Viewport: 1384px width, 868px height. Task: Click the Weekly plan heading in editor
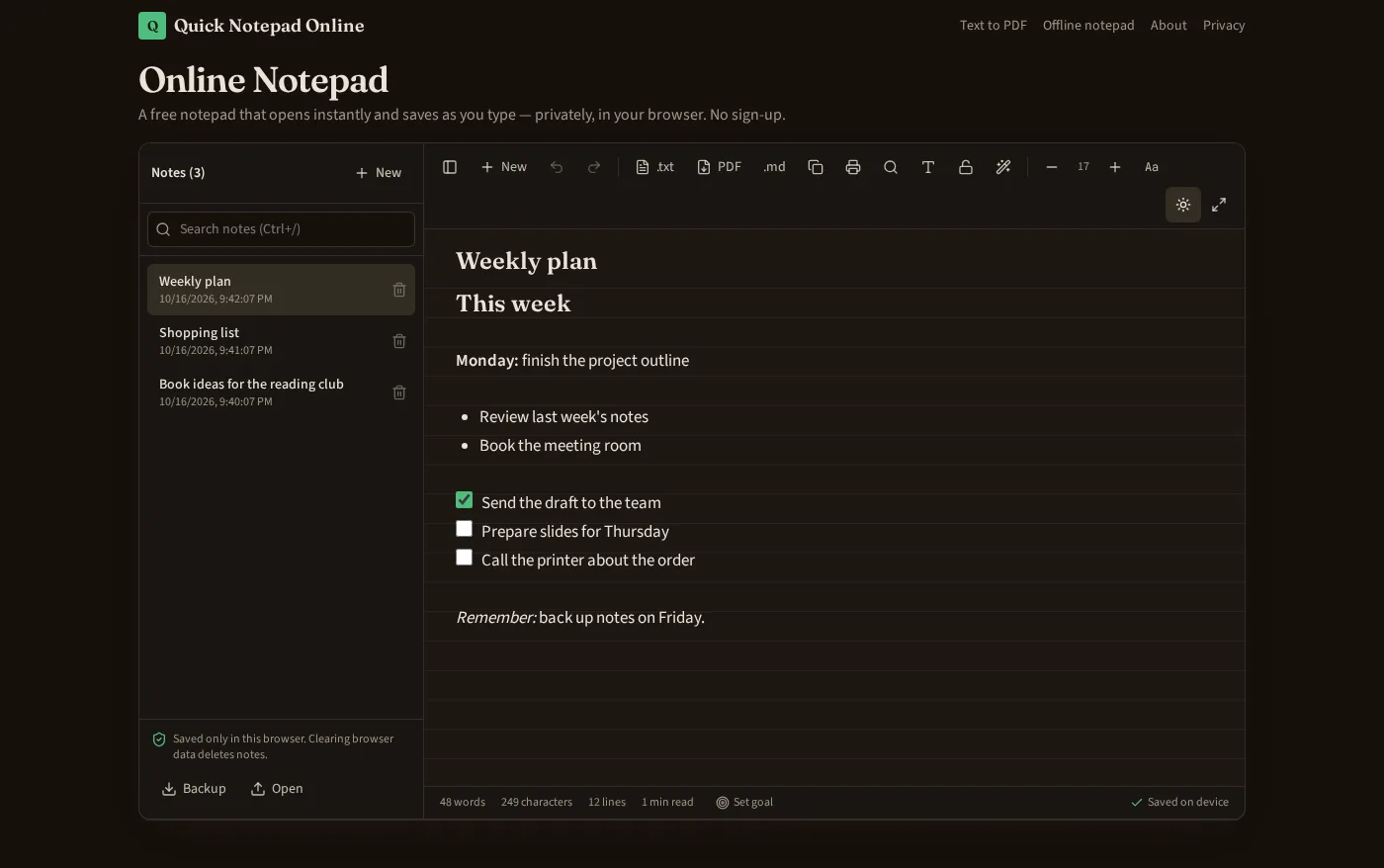[526, 261]
